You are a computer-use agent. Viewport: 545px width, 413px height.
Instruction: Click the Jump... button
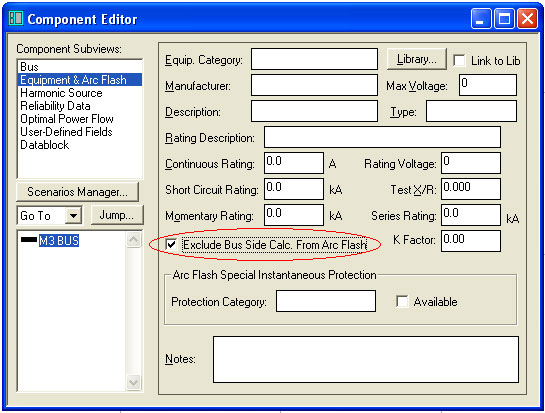pos(117,215)
